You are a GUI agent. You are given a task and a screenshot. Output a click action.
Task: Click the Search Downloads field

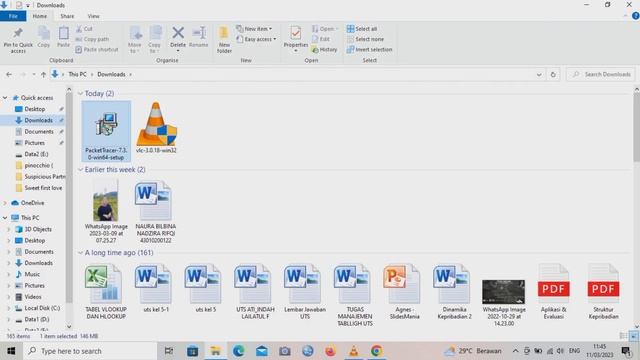tap(600, 74)
